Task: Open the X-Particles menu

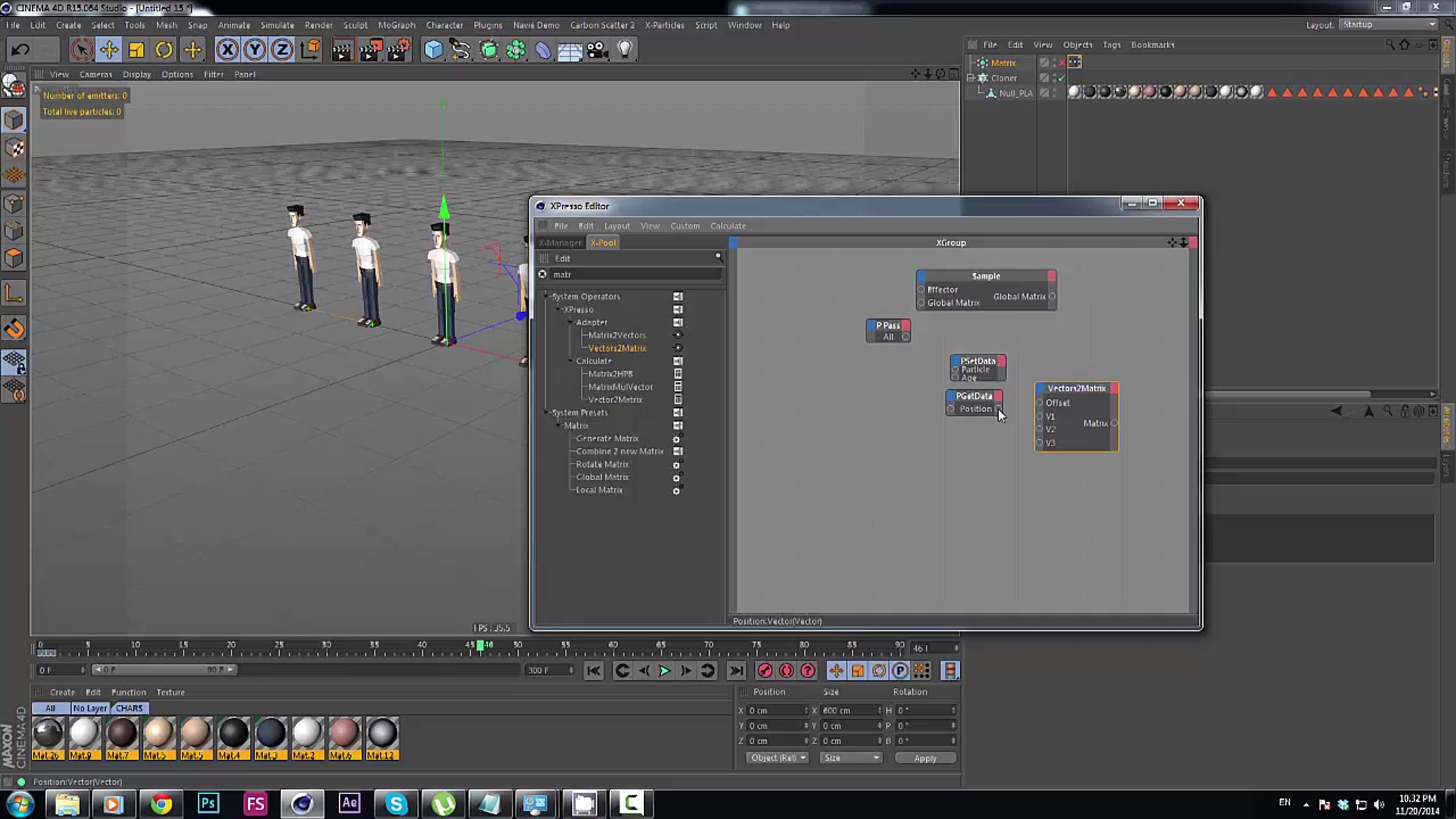Action: [664, 25]
